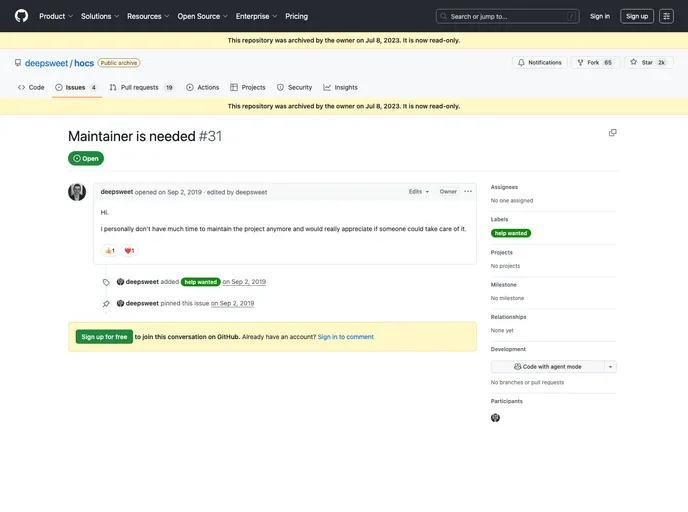Image resolution: width=688 pixels, height=512 pixels.
Task: Switch to the Security tab
Action: tap(294, 87)
